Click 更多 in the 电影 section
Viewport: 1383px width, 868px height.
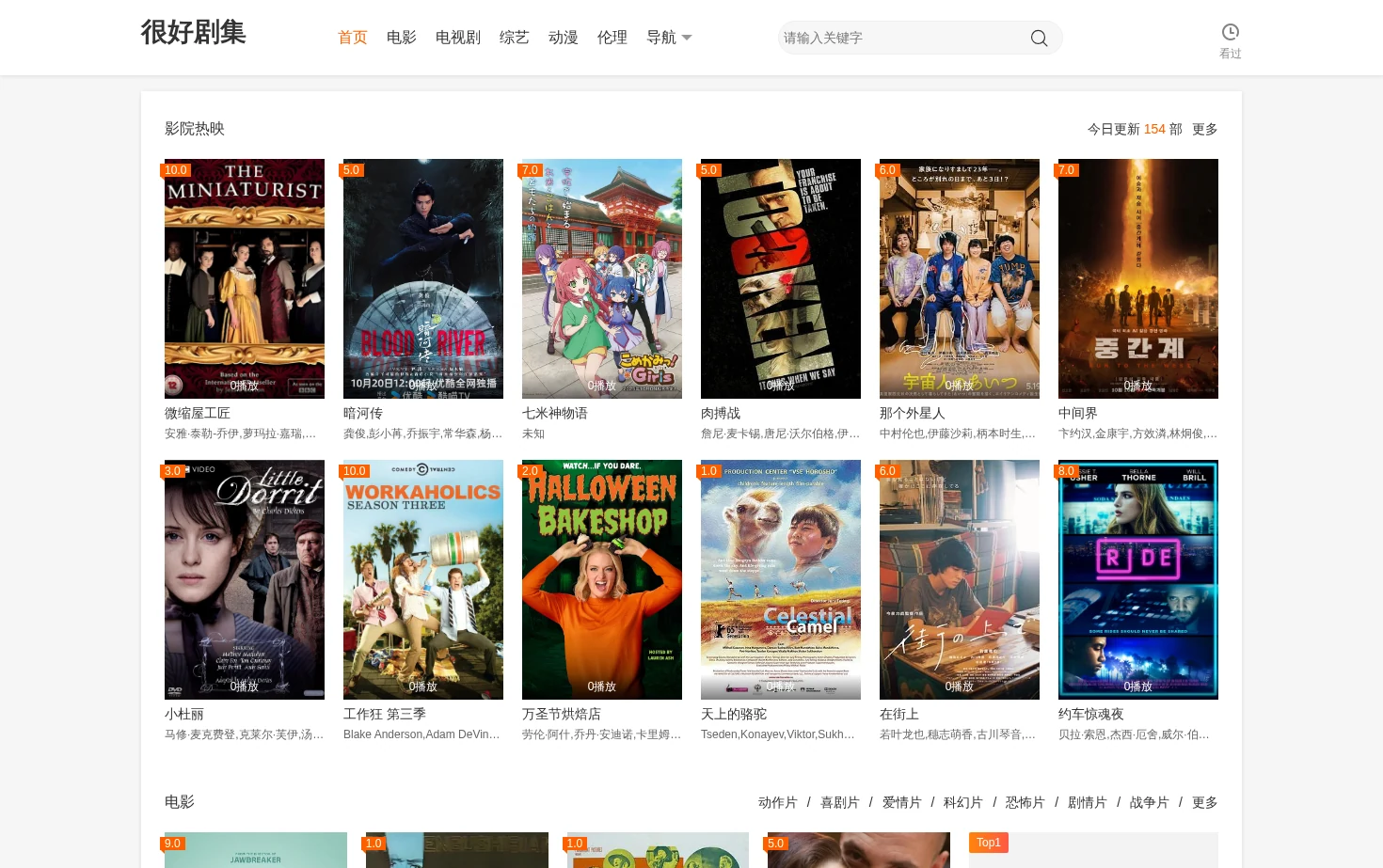pyautogui.click(x=1205, y=802)
